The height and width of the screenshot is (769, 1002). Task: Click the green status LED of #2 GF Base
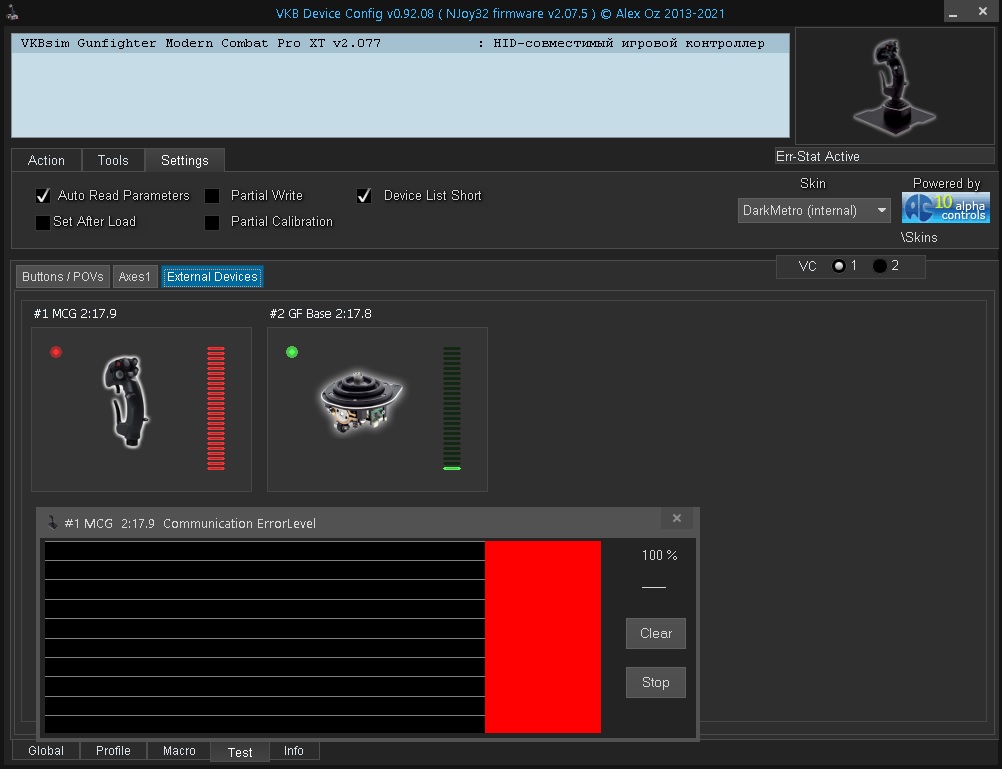[x=292, y=352]
